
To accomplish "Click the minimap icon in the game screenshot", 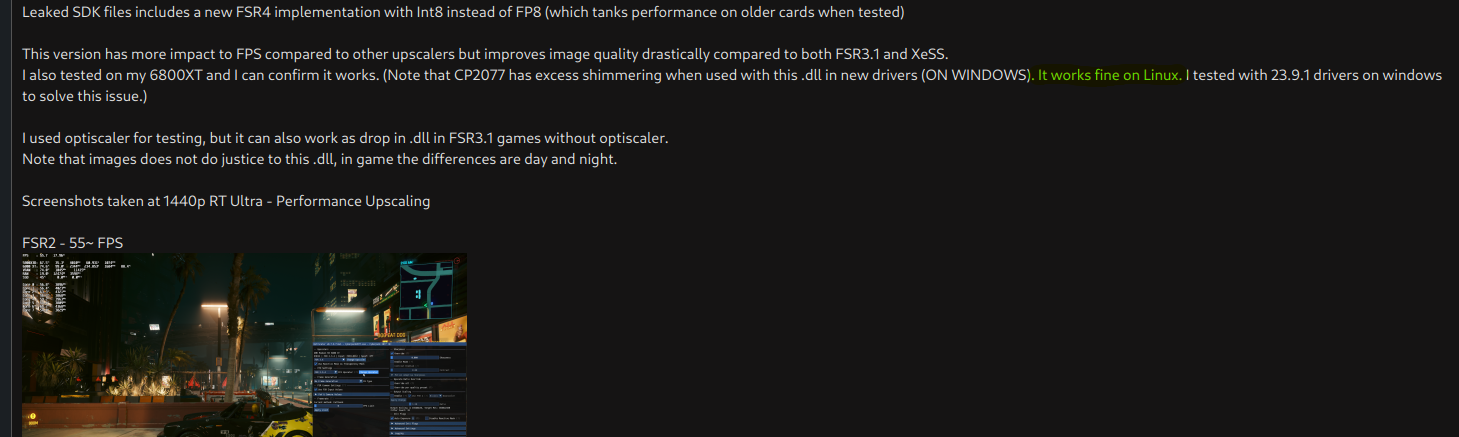I will tap(426, 291).
